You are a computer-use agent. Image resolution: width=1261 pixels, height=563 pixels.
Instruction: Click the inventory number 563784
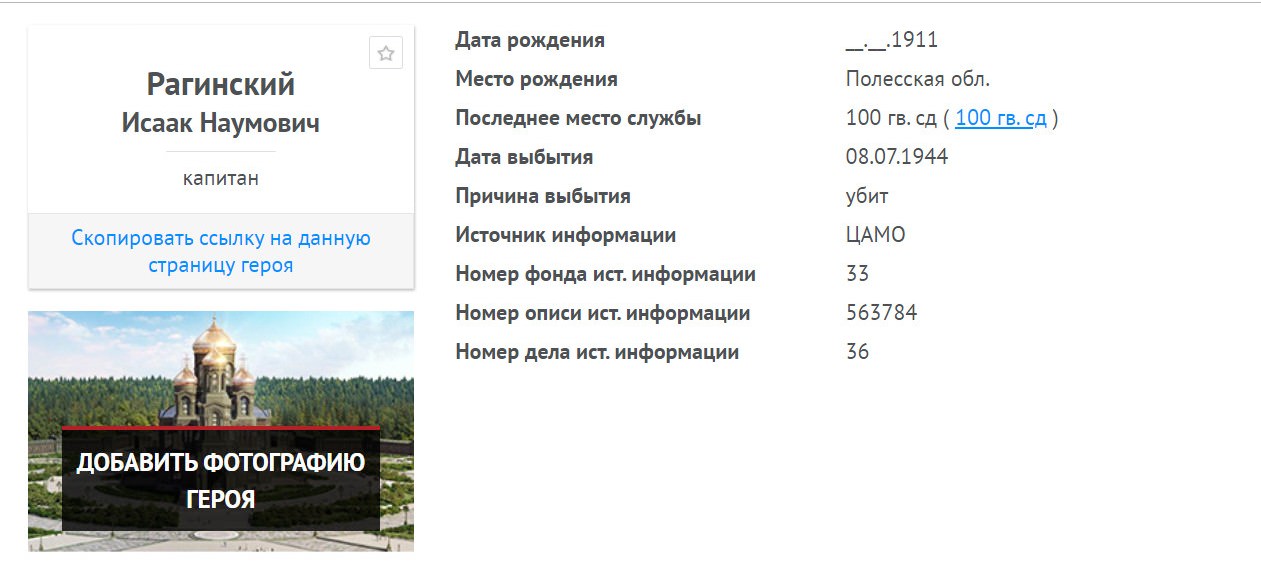pyautogui.click(x=881, y=313)
